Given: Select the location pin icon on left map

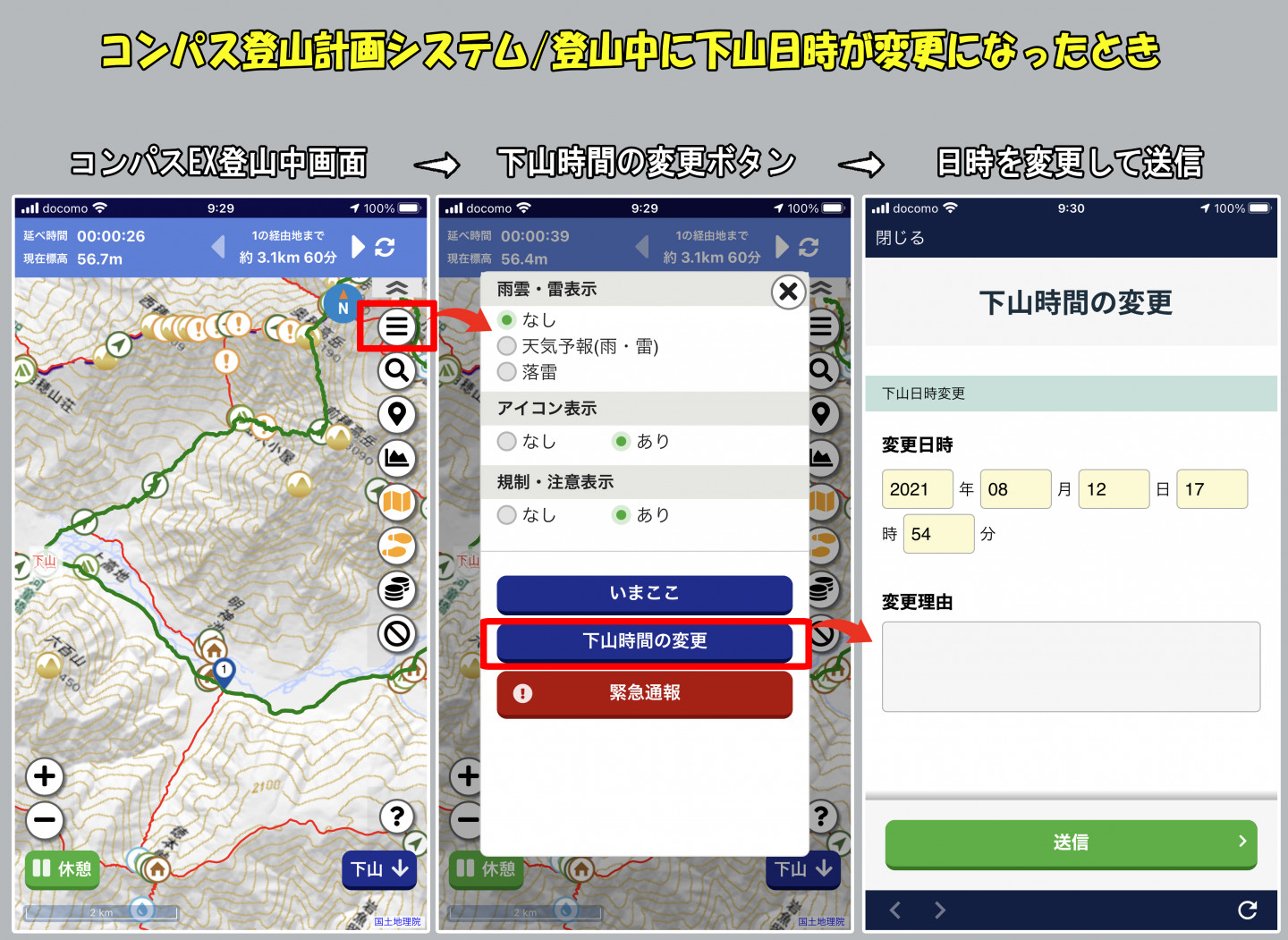Looking at the screenshot, I should click(x=397, y=414).
